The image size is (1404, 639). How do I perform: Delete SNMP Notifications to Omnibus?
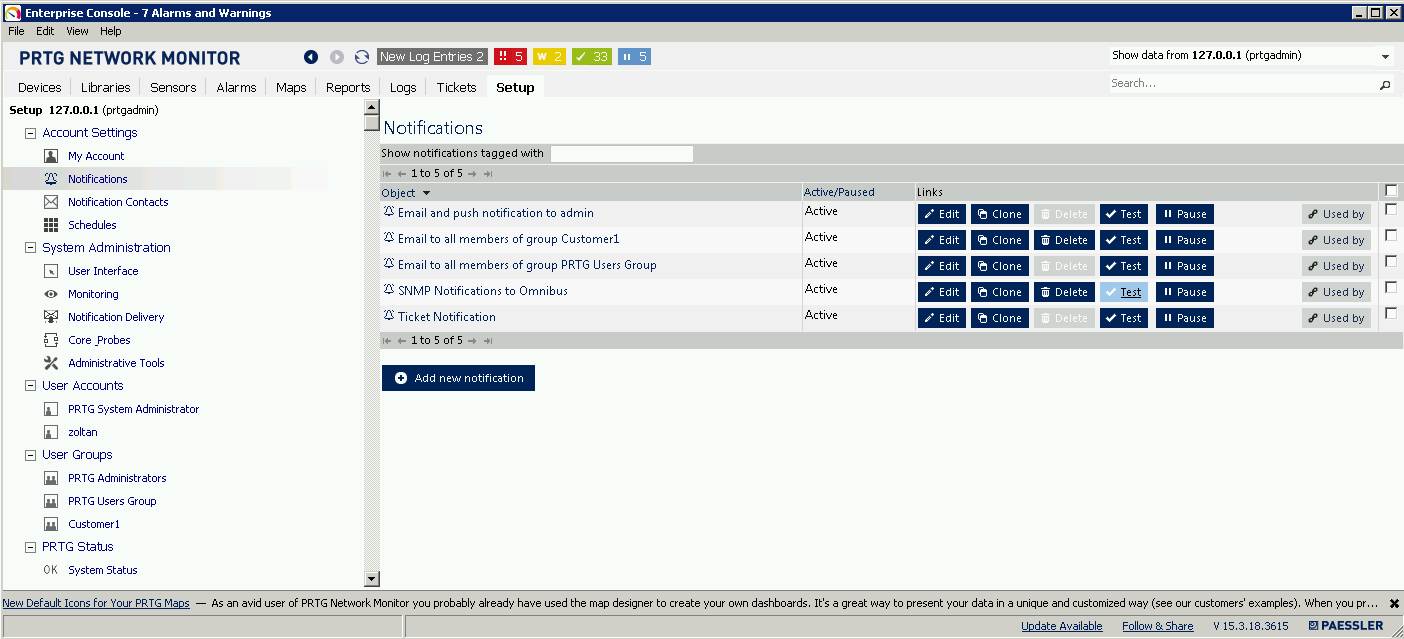point(1064,292)
